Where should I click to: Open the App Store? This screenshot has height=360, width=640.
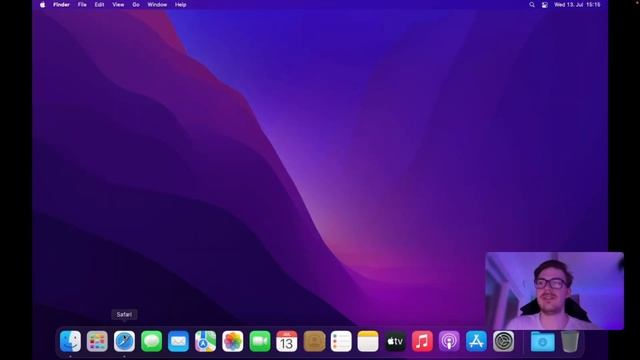(476, 341)
